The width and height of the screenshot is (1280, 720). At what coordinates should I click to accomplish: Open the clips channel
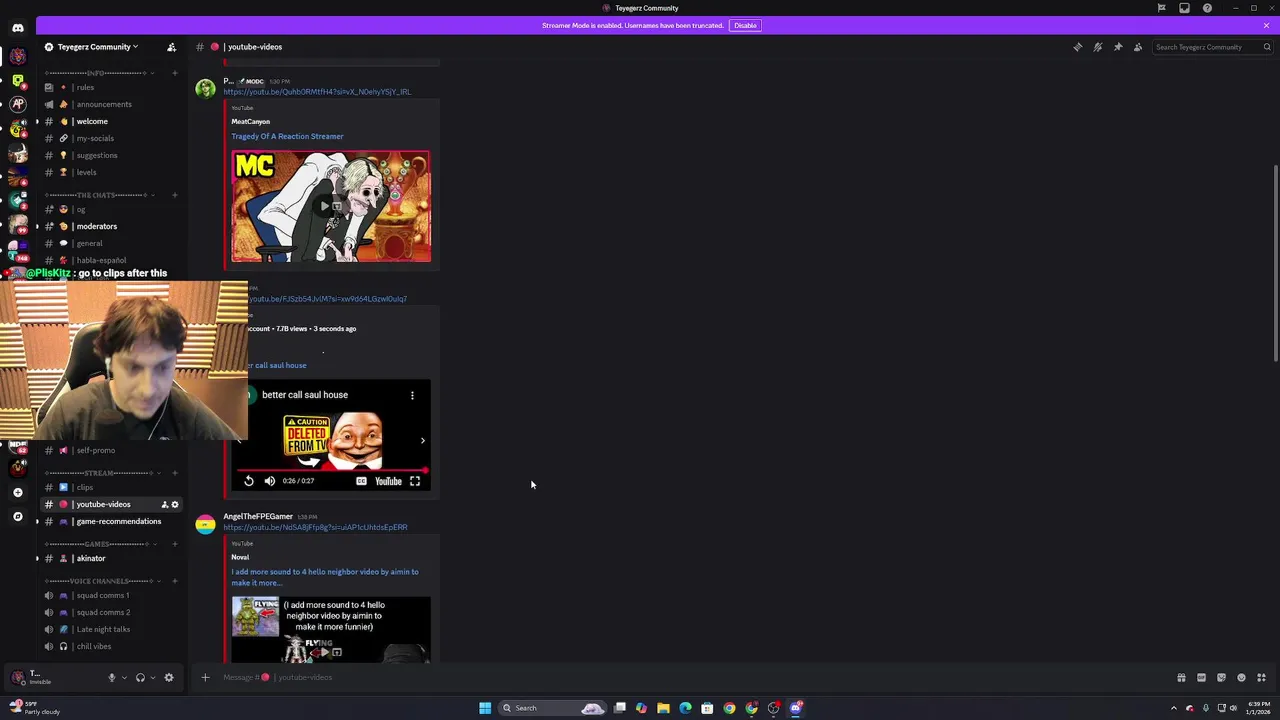click(x=110, y=487)
